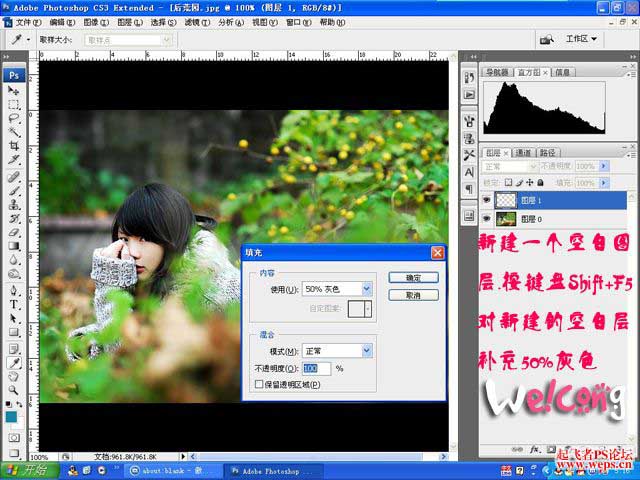Screen dimensions: 640x480
Task: Select the Blur tool
Action: pos(13,260)
